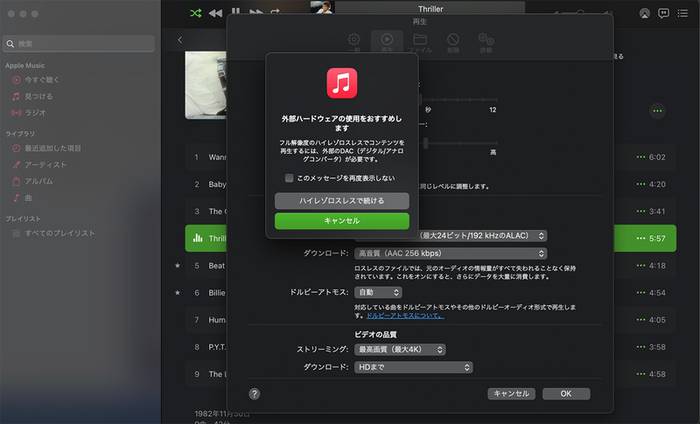Viewport: 700px width, 424px height.
Task: Open Dolby Atmos 自動 dropdown
Action: [378, 292]
